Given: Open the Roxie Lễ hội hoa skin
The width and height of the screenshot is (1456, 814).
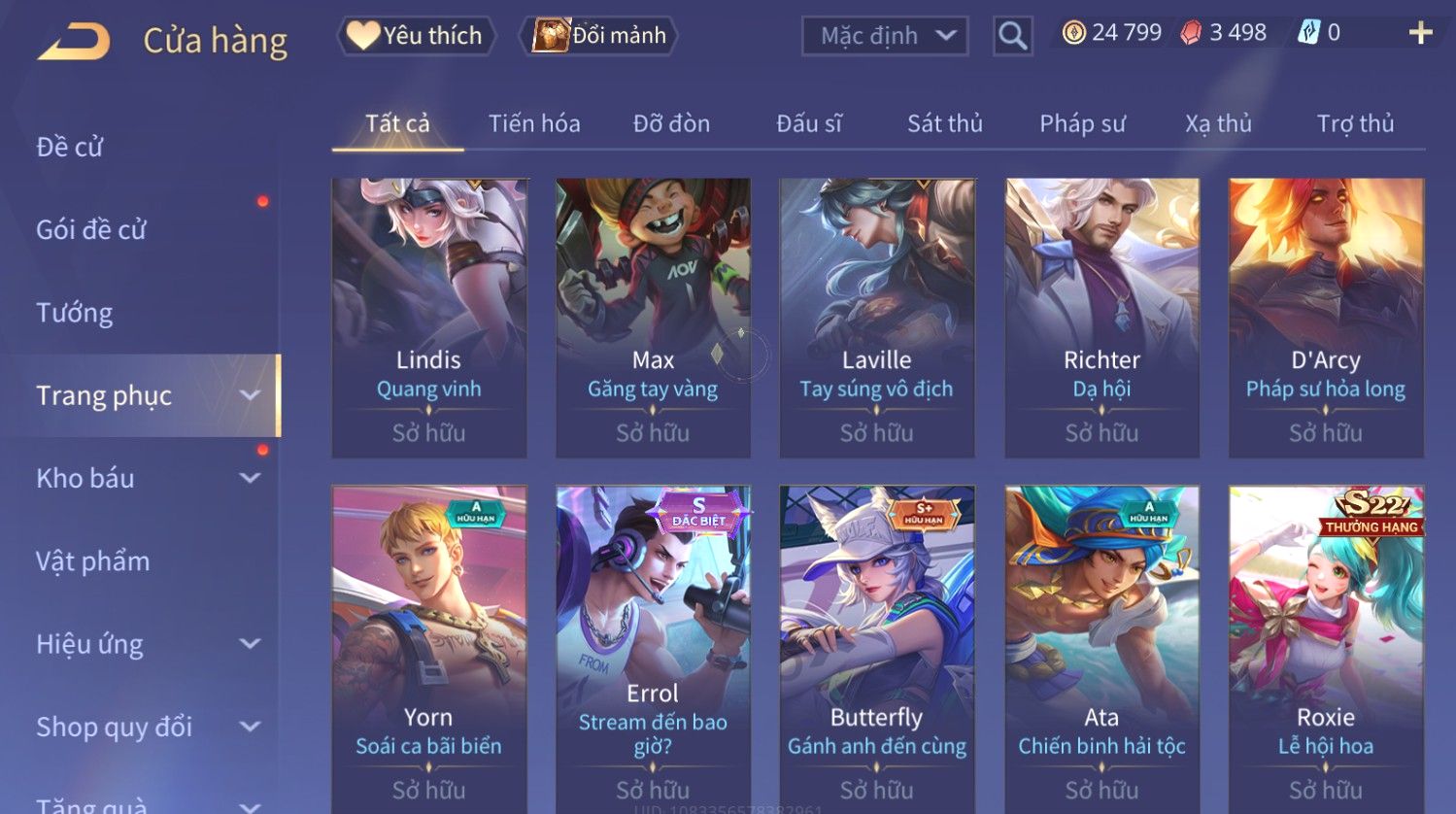Looking at the screenshot, I should pyautogui.click(x=1326, y=649).
